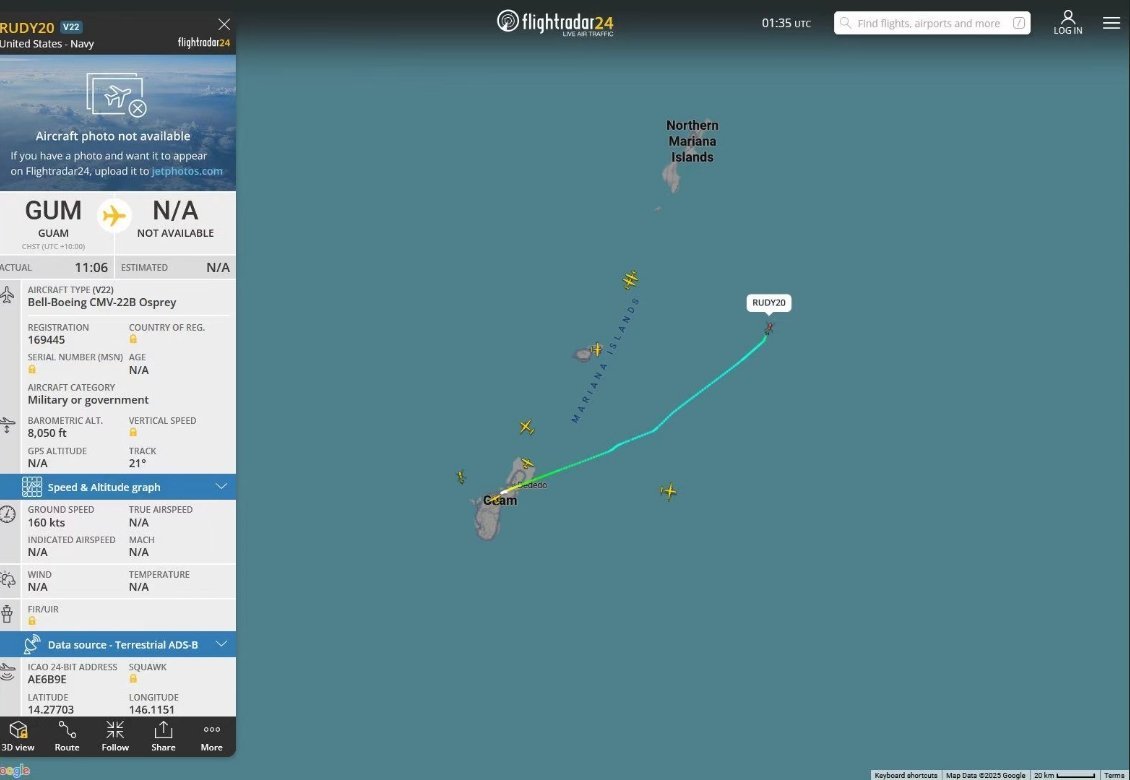Open Keyboard shortcuts at map footer
The width and height of the screenshot is (1130, 780).
[905, 775]
